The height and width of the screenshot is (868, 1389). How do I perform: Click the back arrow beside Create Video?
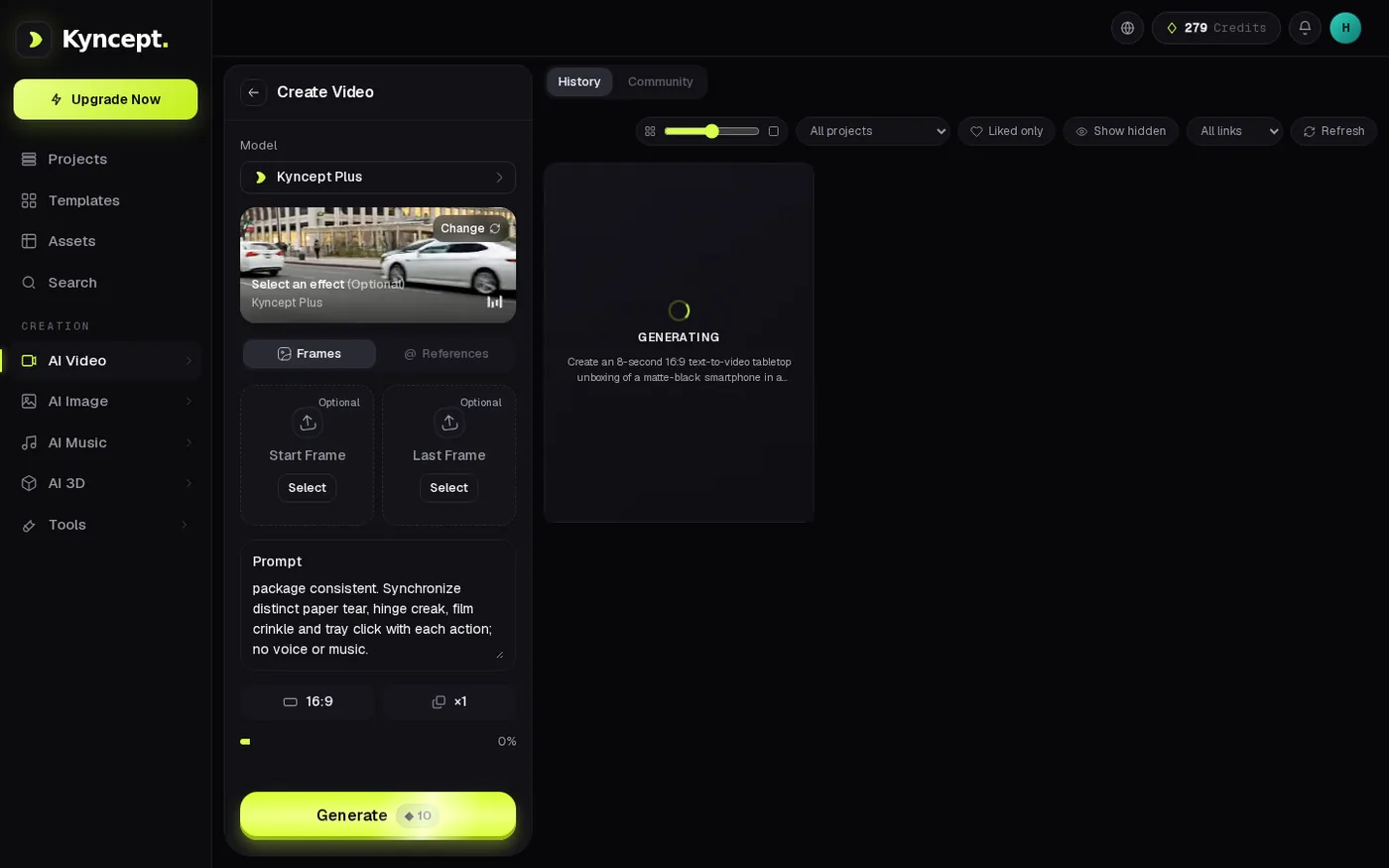[x=254, y=92]
